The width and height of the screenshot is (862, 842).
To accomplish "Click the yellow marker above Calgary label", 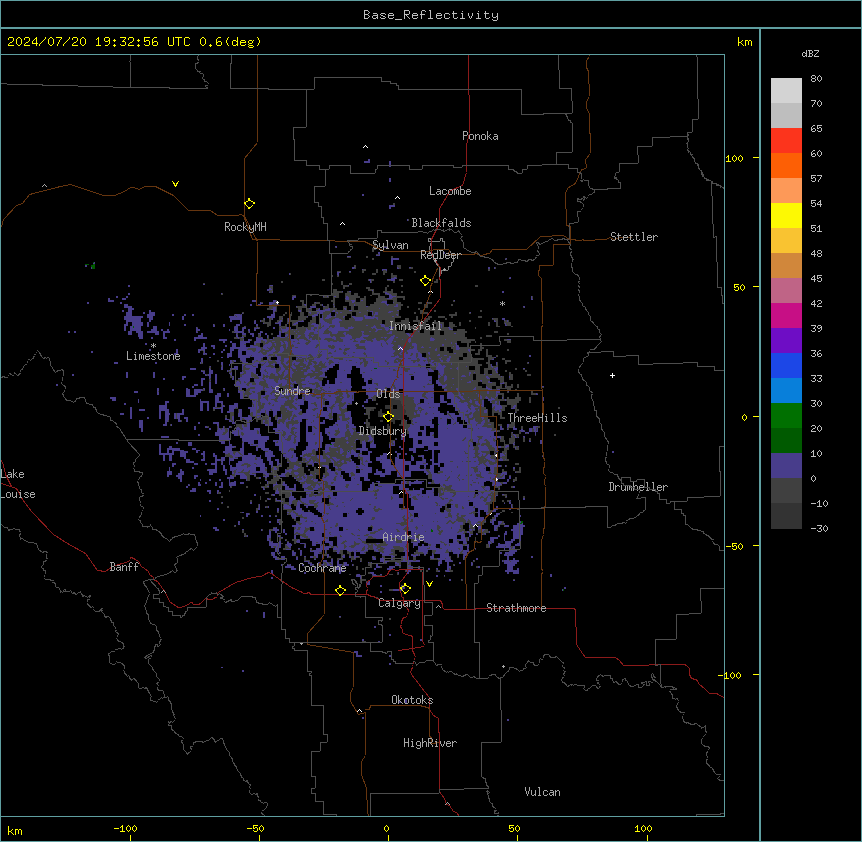I will click(x=405, y=589).
